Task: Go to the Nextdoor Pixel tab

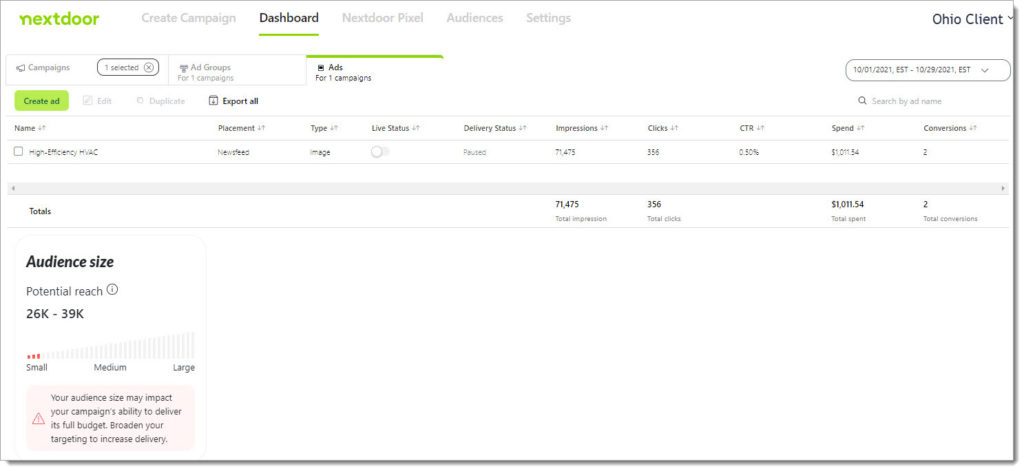Action: (x=383, y=18)
